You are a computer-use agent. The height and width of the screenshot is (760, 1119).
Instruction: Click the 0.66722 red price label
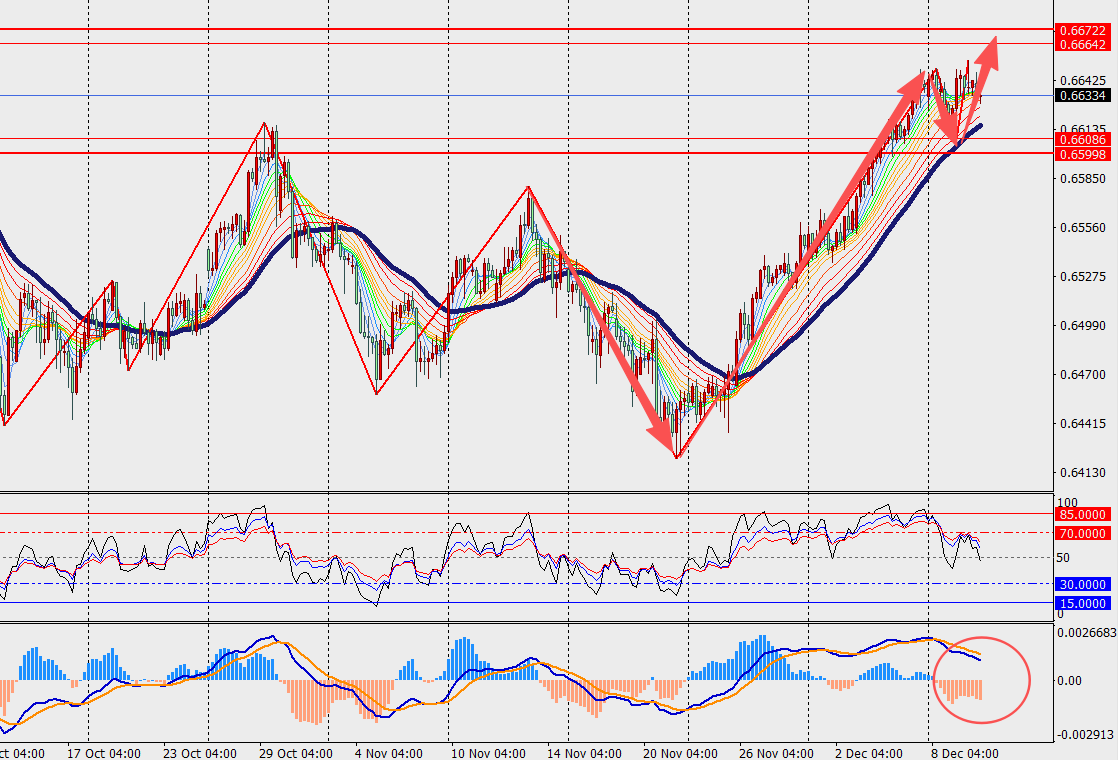pyautogui.click(x=1081, y=31)
